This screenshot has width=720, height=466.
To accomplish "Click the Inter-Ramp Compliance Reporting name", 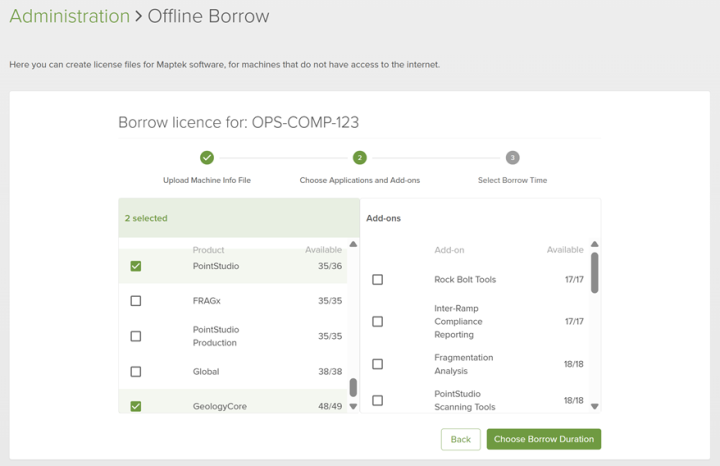I will pyautogui.click(x=458, y=321).
